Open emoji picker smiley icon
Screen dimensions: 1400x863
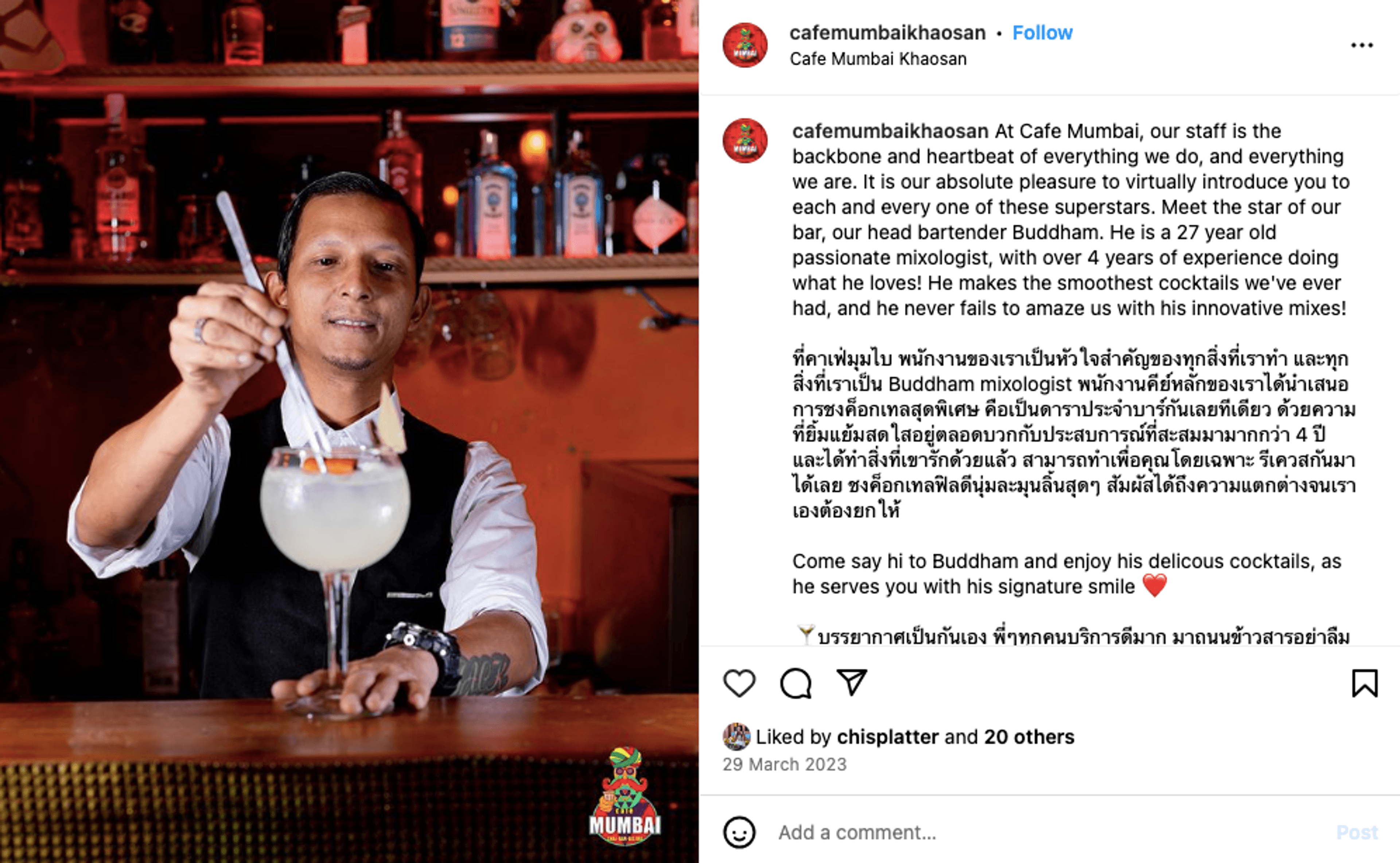click(739, 832)
